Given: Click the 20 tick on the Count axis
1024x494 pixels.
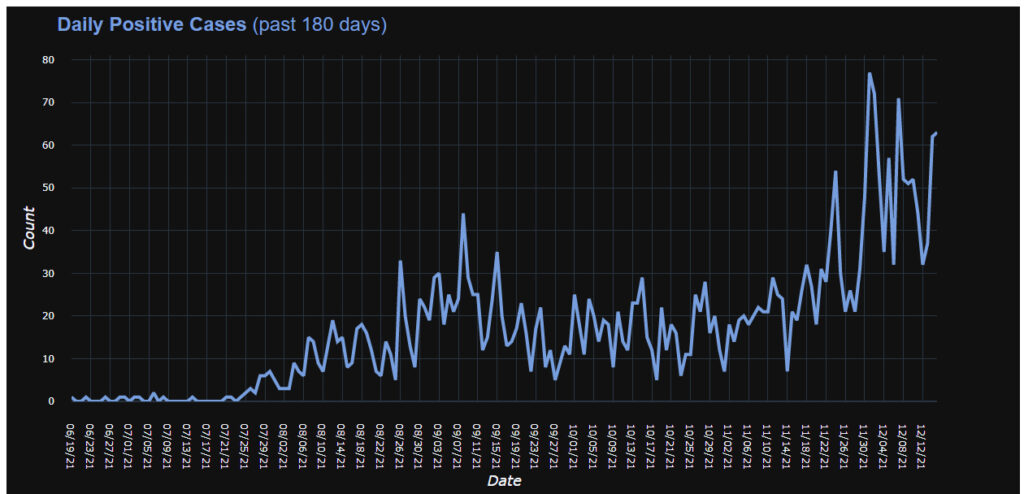Looking at the screenshot, I should click(48, 316).
